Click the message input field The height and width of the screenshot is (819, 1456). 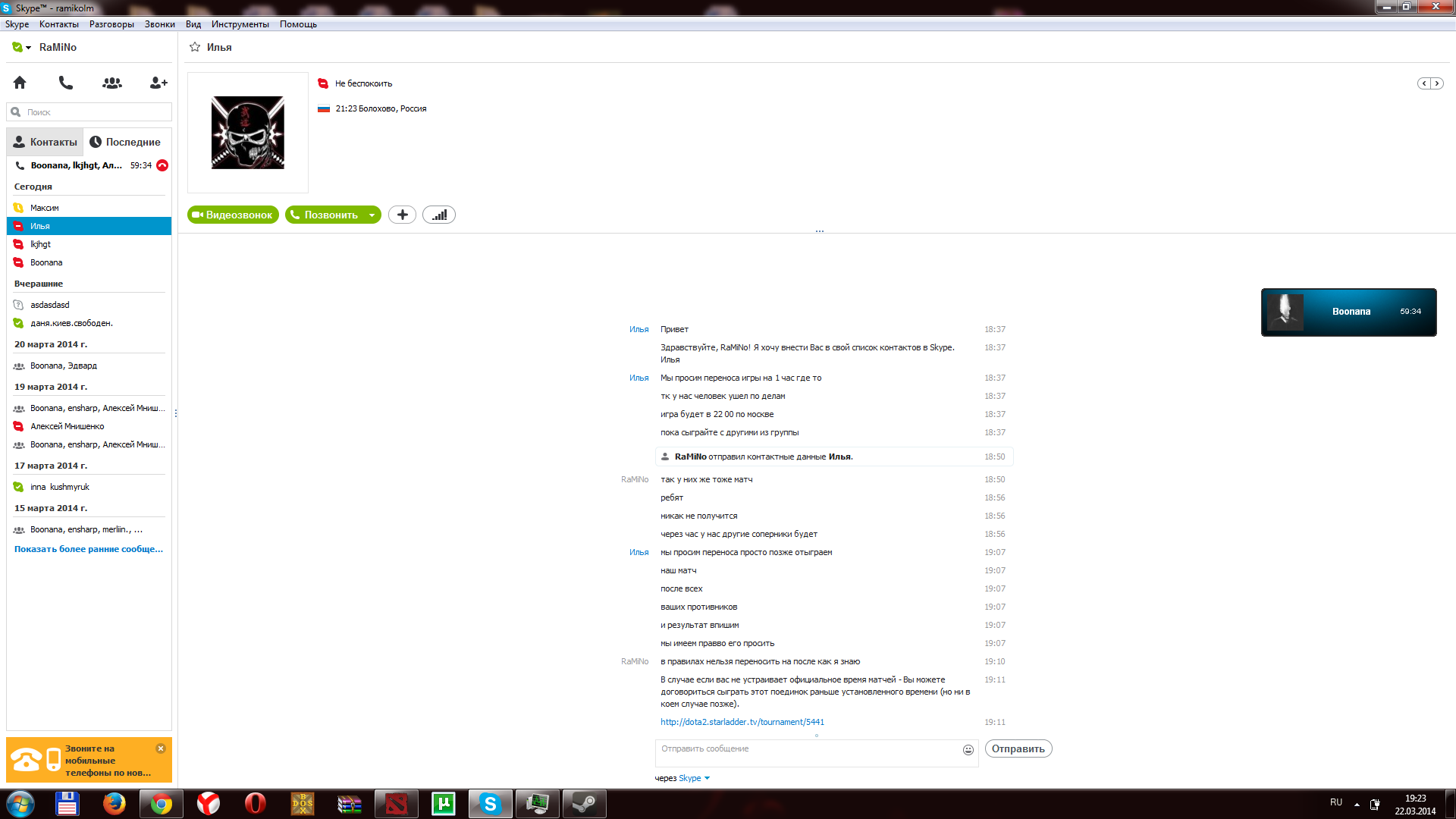click(804, 753)
